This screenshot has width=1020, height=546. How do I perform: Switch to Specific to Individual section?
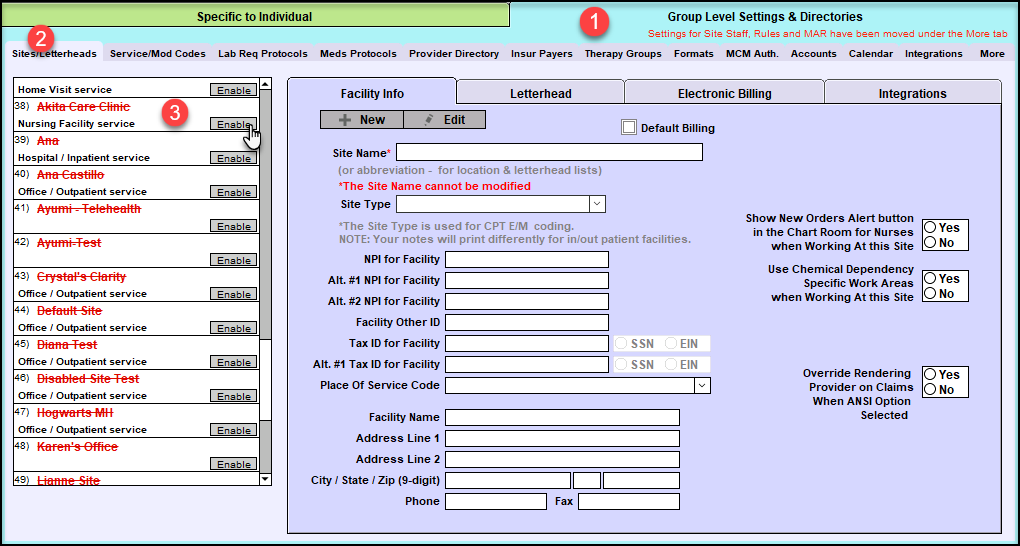(x=254, y=16)
